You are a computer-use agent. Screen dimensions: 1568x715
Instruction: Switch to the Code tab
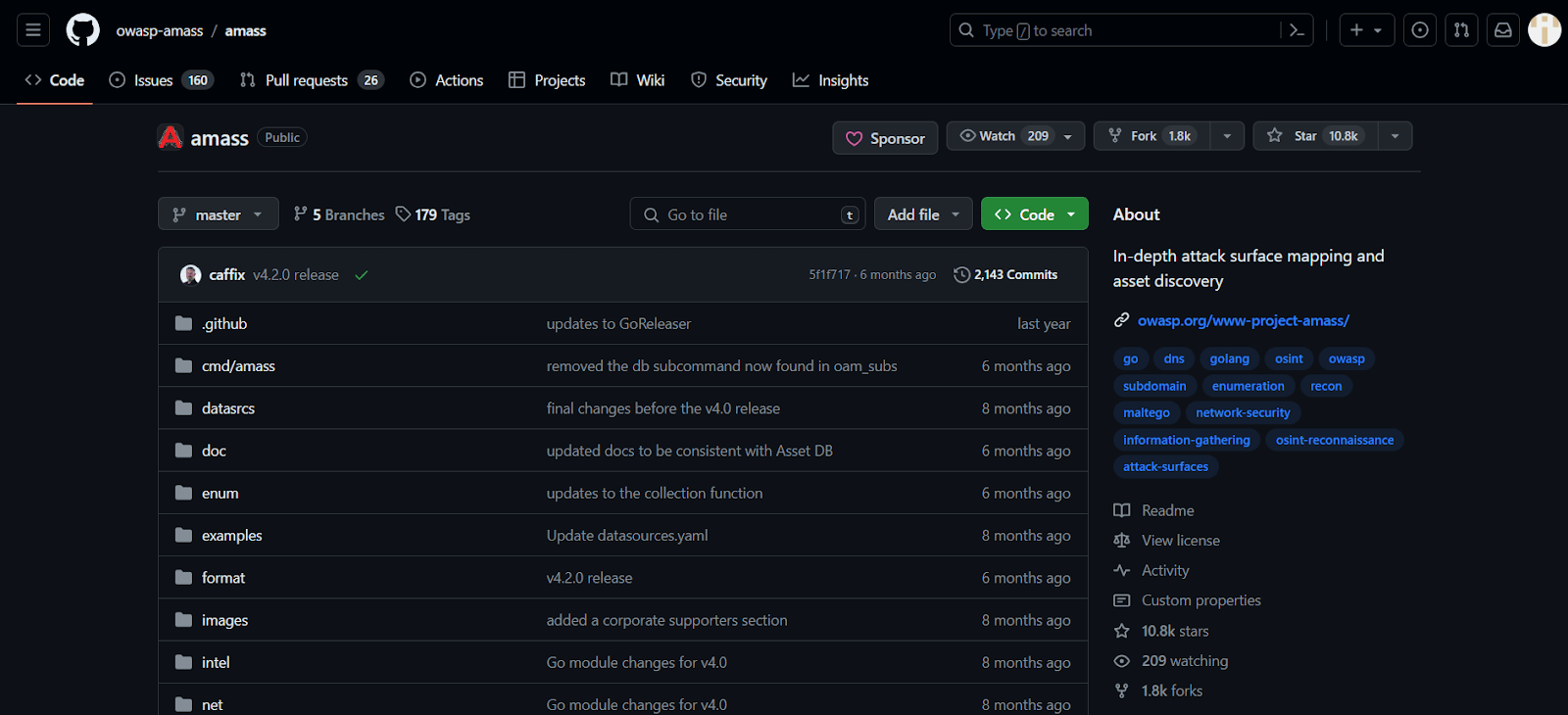pyautogui.click(x=55, y=80)
